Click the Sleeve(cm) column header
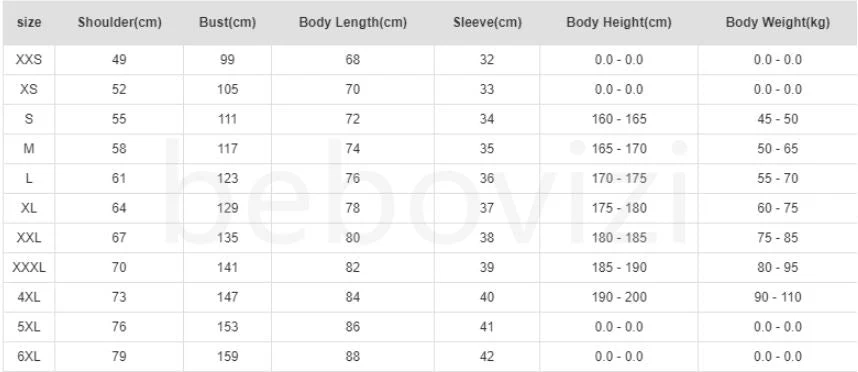This screenshot has width=858, height=372. coord(487,23)
